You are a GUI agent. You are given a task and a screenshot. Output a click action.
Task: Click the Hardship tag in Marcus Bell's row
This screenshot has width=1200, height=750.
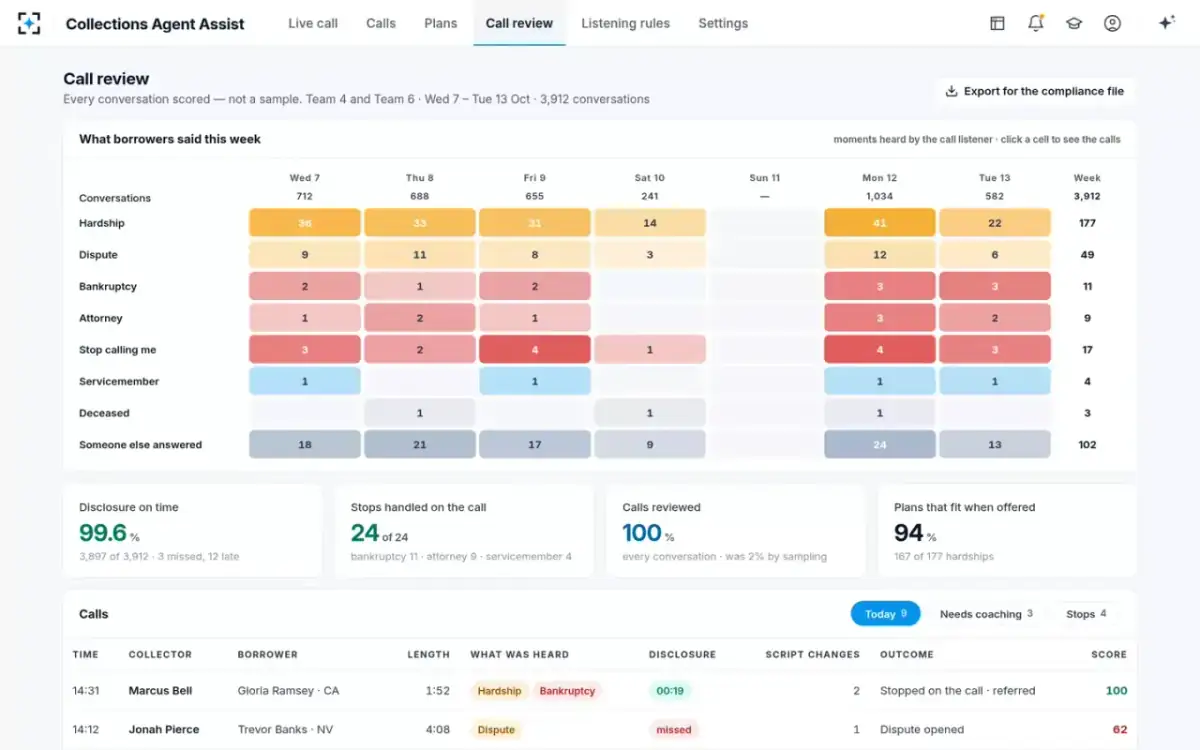499,691
